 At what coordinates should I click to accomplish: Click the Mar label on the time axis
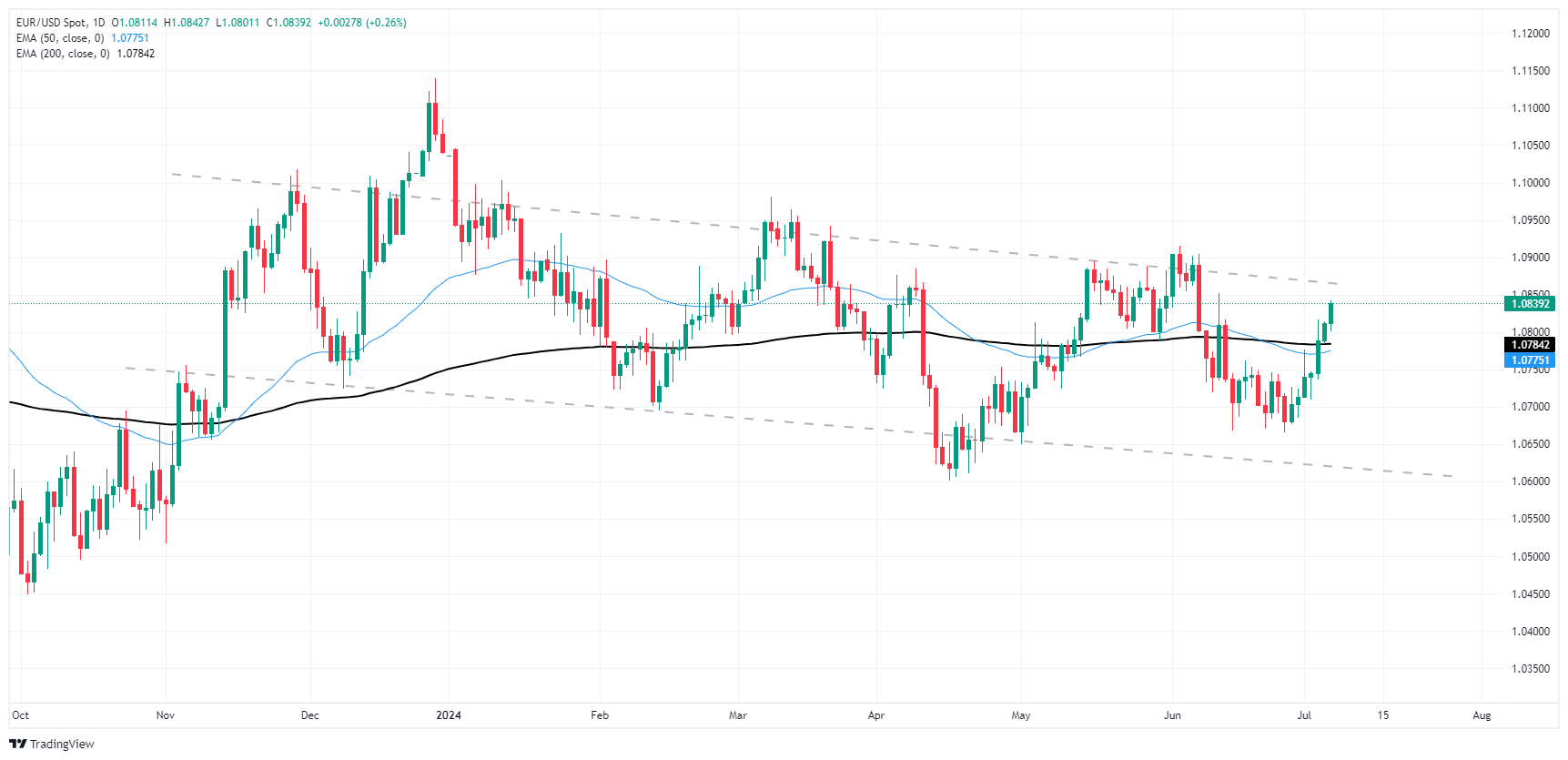point(738,715)
